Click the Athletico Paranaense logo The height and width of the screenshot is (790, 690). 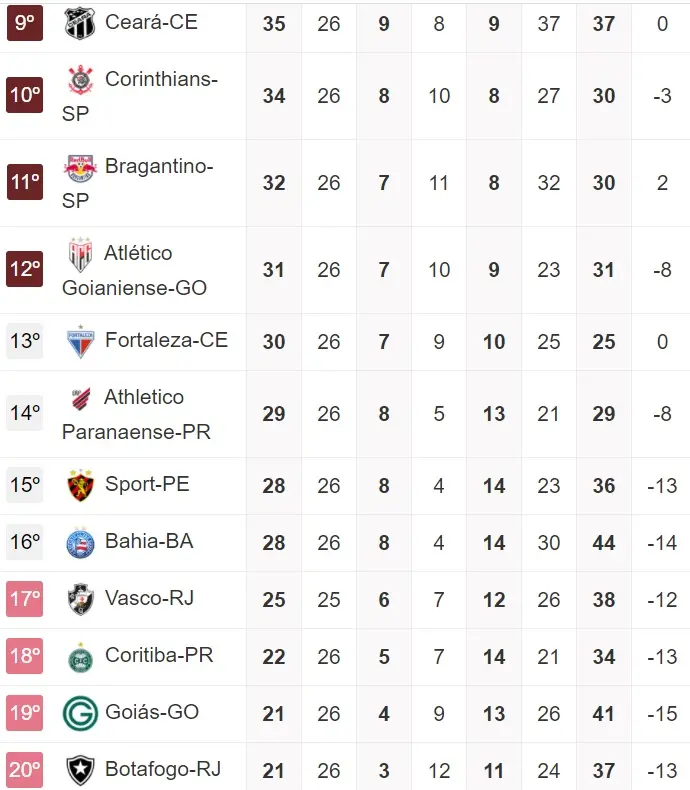tap(80, 399)
